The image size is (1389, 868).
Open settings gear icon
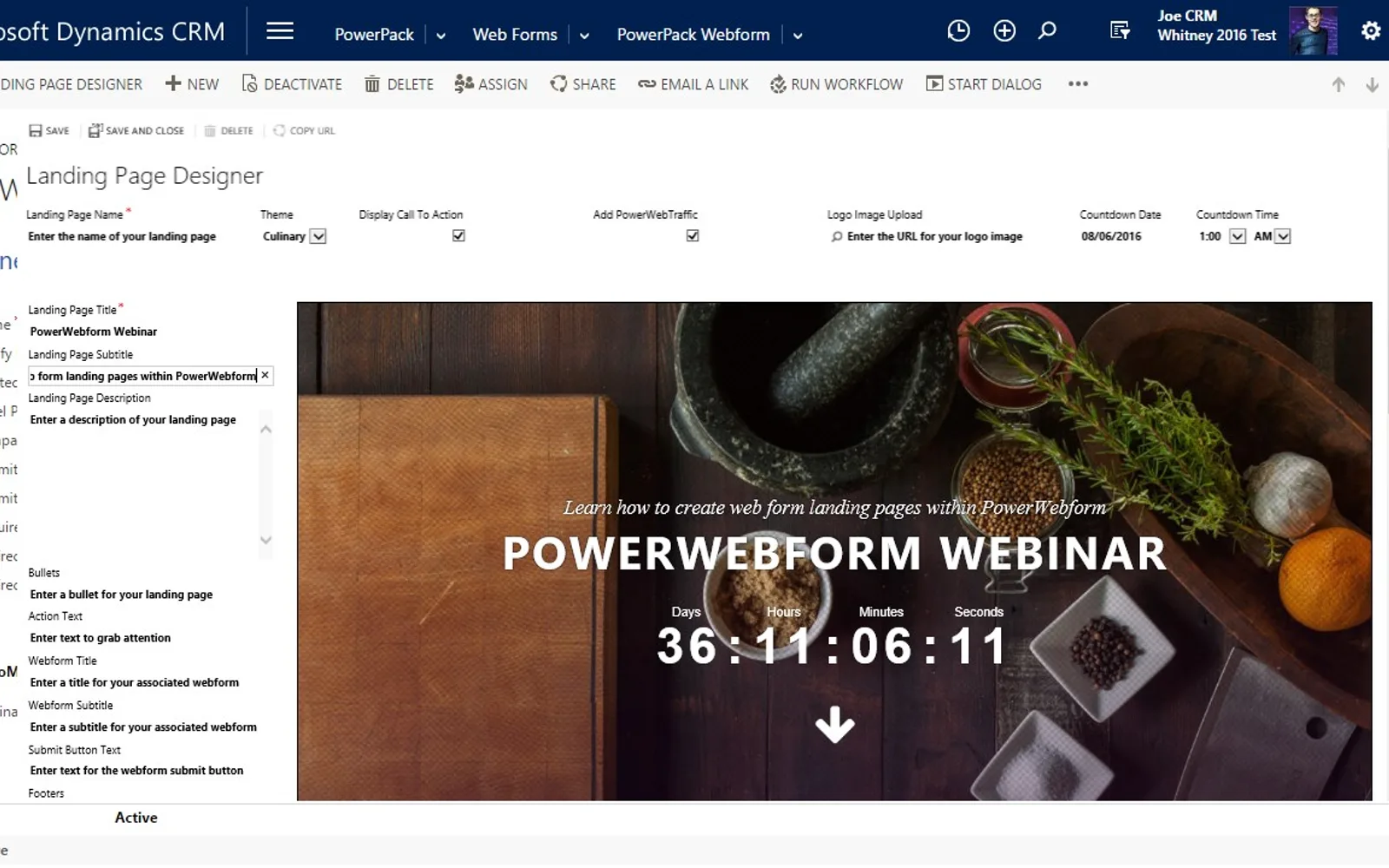tap(1371, 31)
